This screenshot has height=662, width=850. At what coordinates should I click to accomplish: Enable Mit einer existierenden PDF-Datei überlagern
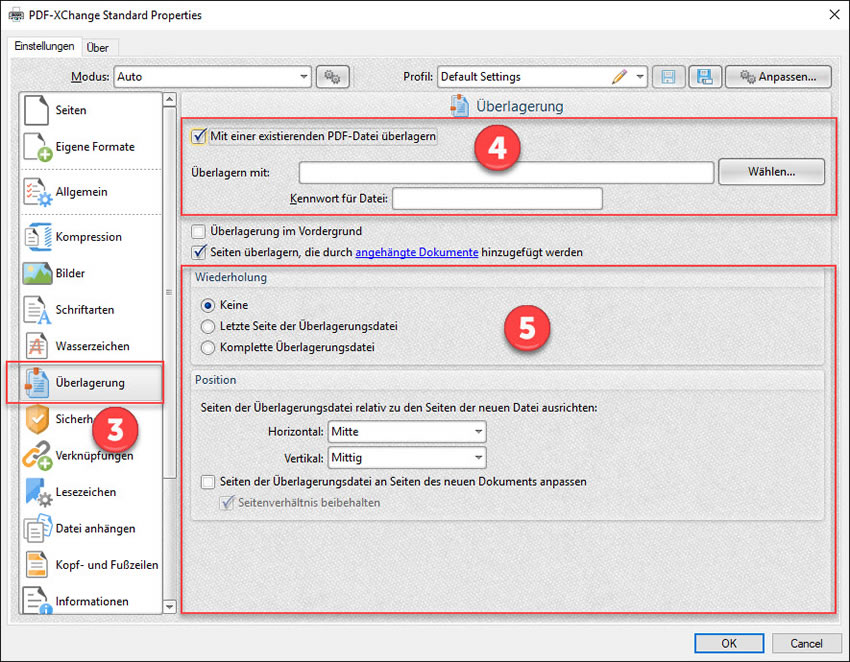pos(198,136)
